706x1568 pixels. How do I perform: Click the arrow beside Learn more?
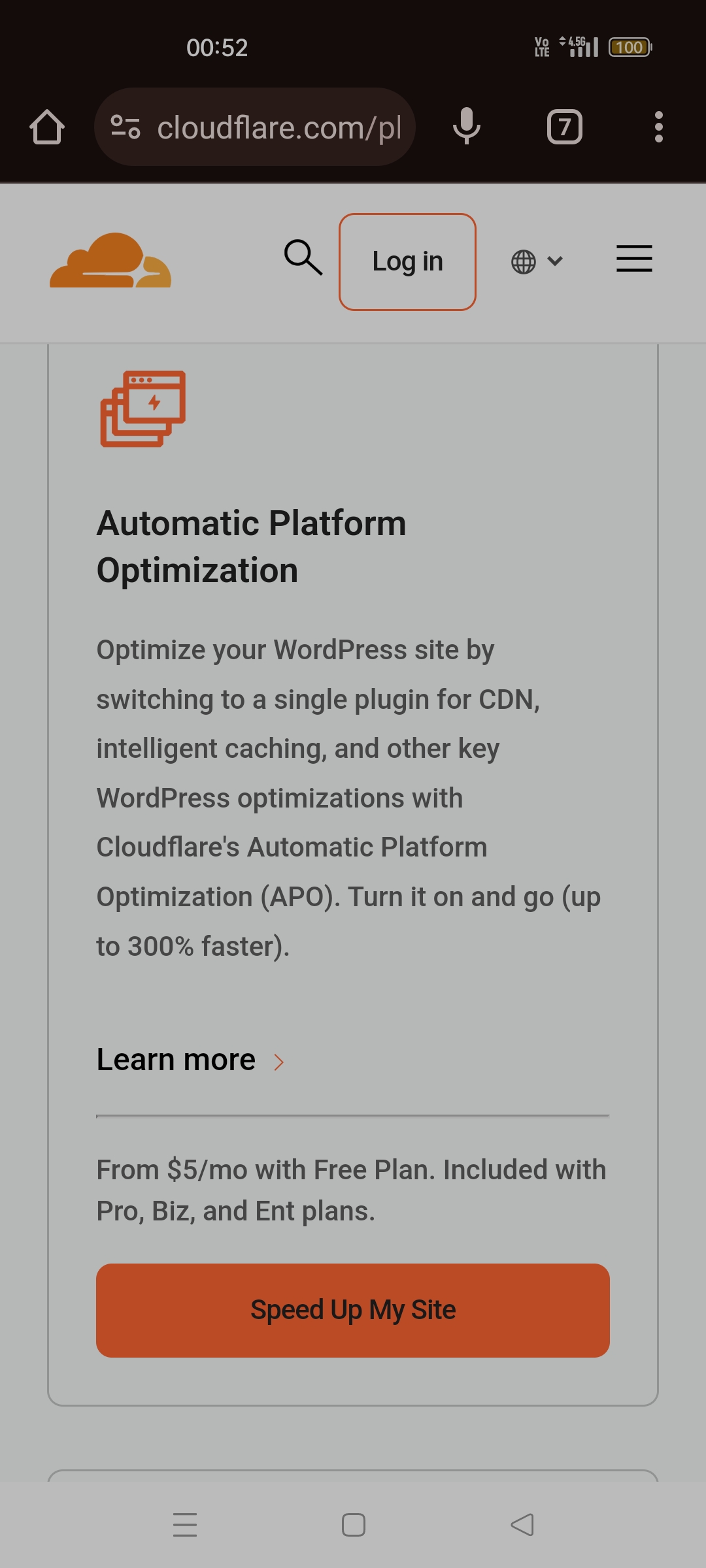pos(279,1062)
